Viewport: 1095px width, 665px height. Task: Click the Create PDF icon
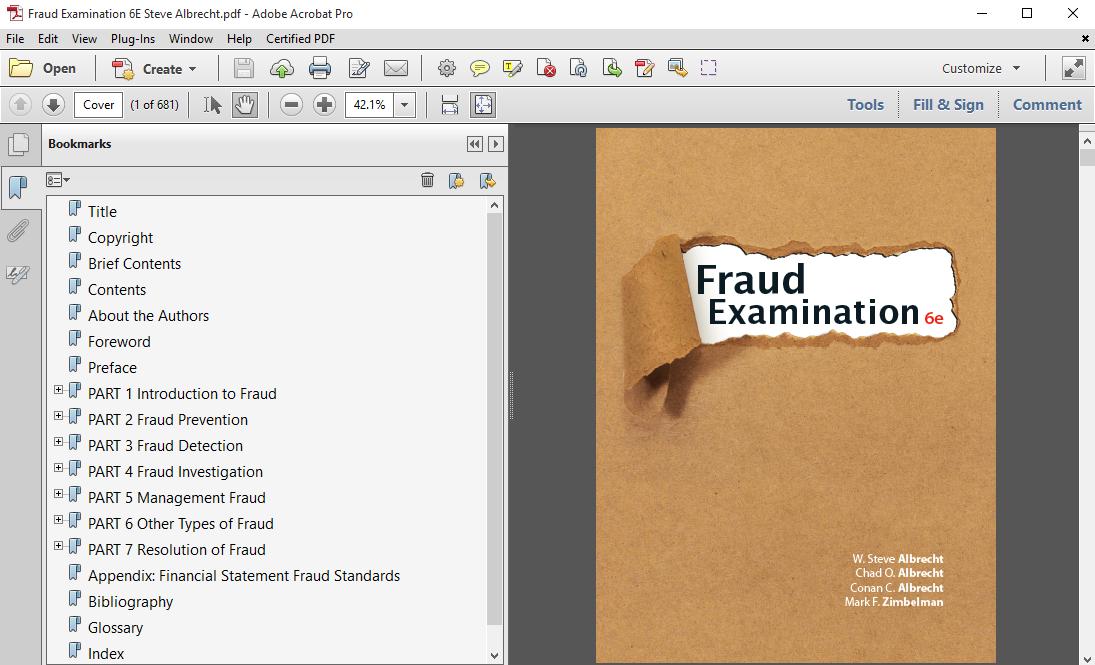[x=124, y=68]
